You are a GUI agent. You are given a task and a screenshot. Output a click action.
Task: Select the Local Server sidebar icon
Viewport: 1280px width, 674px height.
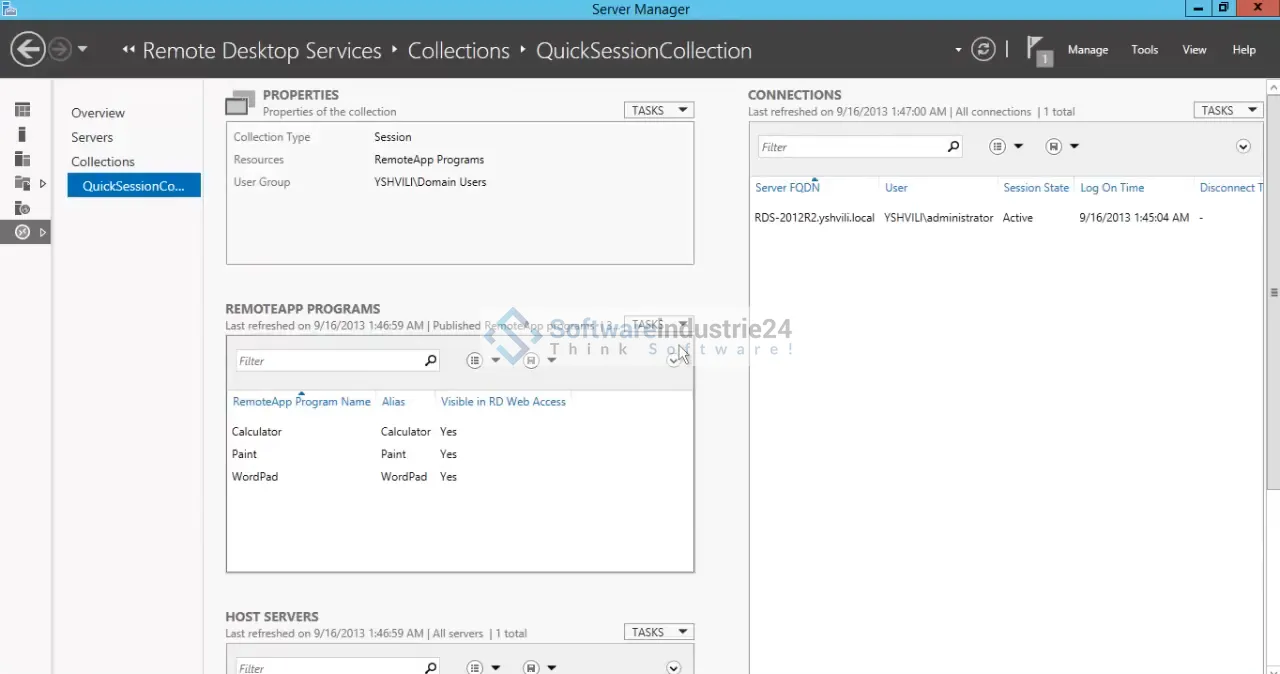click(x=22, y=134)
